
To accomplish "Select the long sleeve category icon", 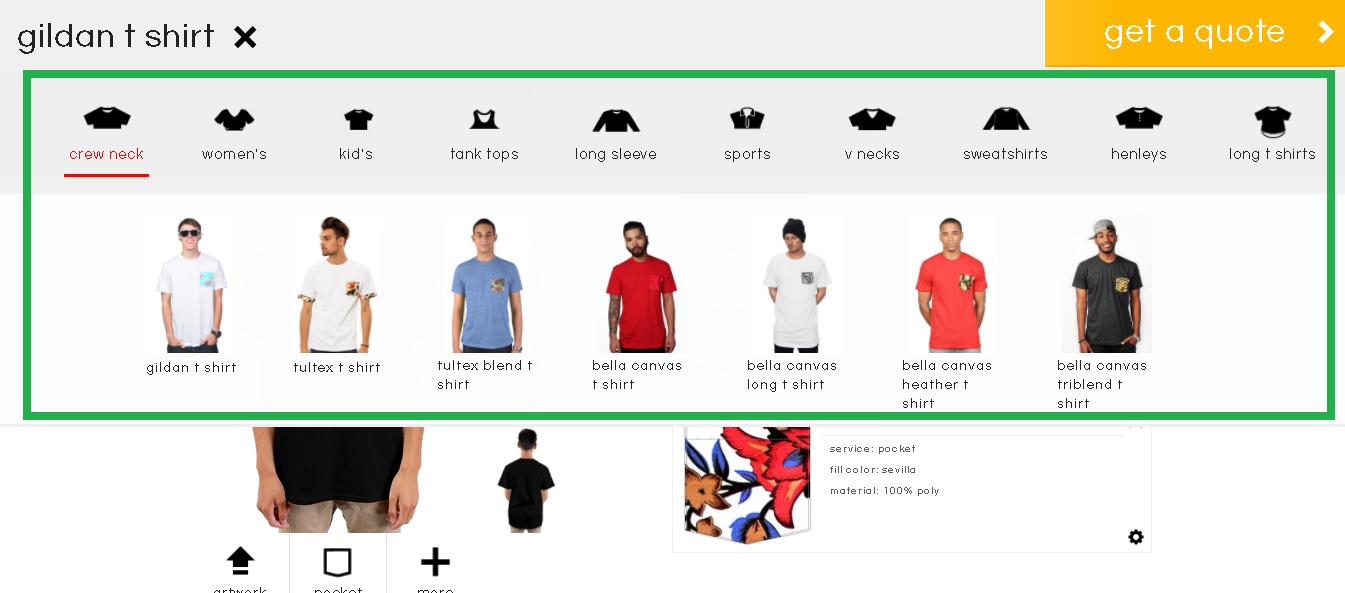I will pos(616,120).
